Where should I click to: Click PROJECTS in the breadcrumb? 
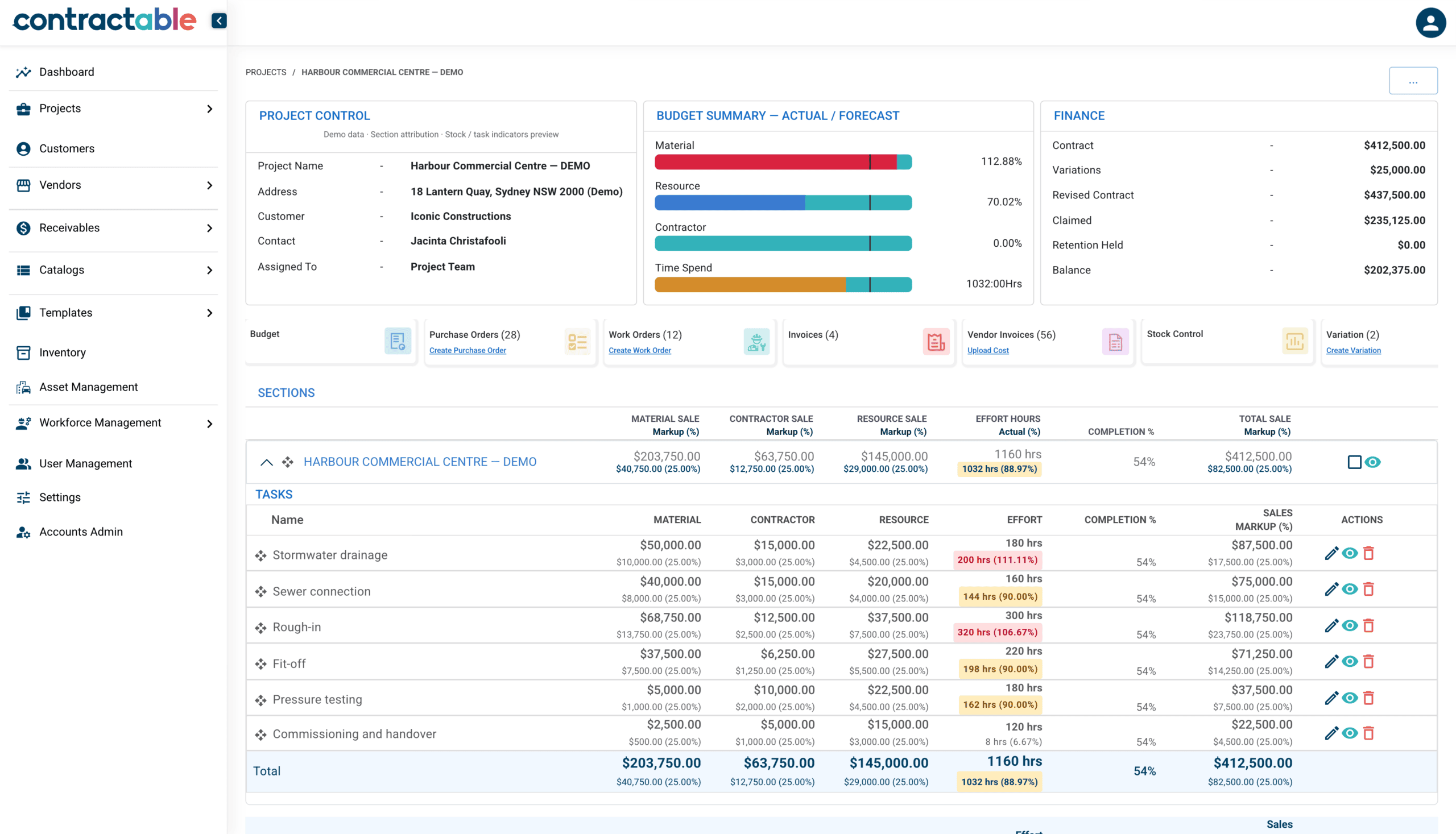tap(266, 72)
